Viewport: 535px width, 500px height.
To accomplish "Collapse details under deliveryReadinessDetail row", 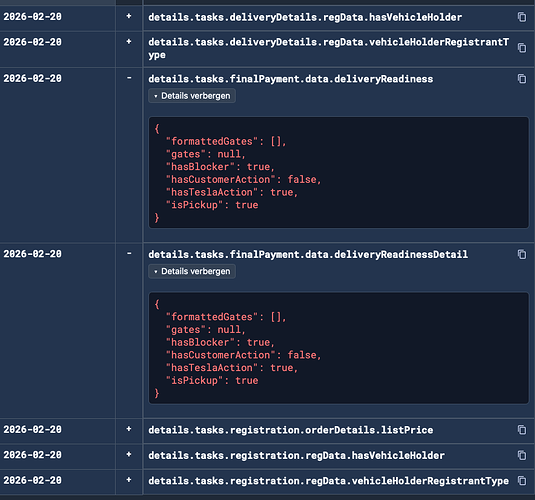I will [192, 271].
